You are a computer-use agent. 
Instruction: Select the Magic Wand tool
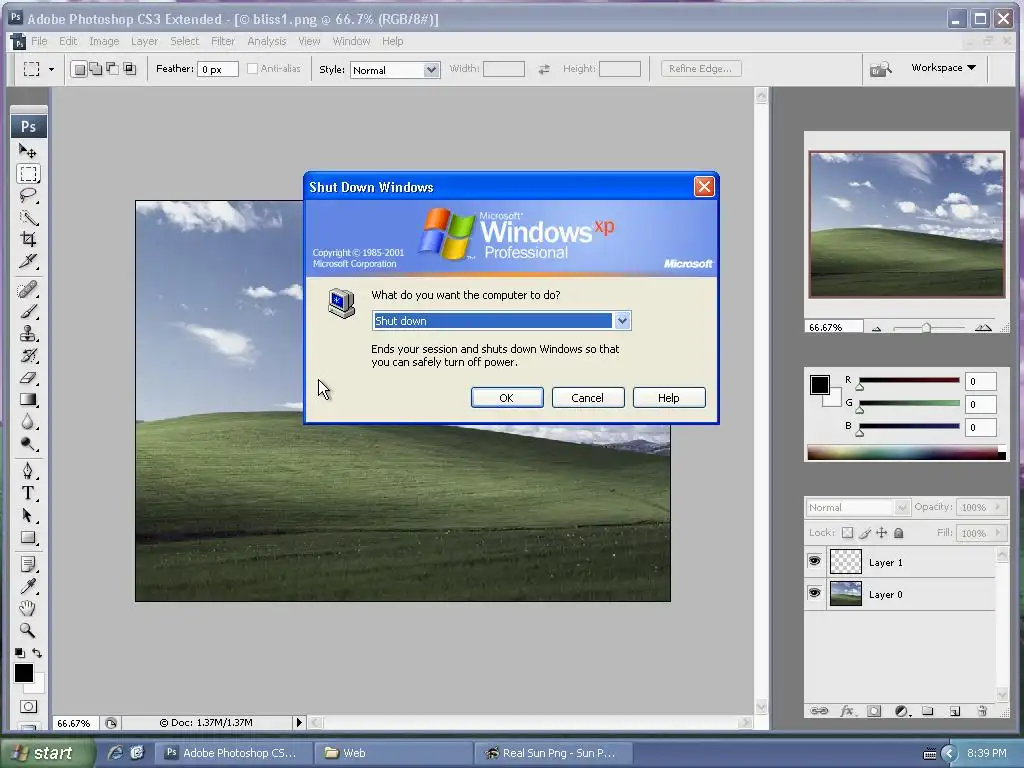click(27, 217)
